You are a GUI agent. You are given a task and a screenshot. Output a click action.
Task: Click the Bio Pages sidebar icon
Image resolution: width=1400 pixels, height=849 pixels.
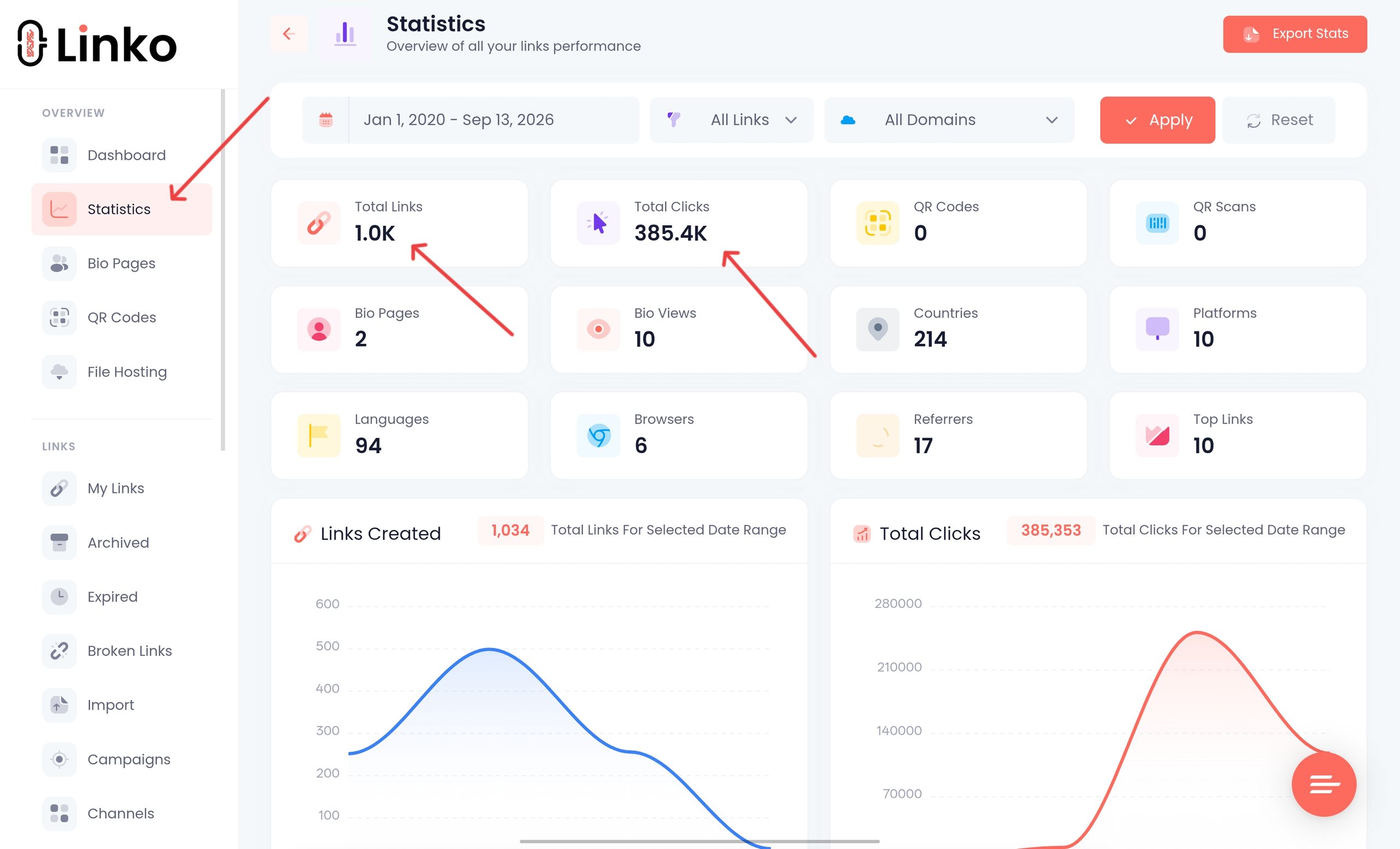pyautogui.click(x=59, y=264)
